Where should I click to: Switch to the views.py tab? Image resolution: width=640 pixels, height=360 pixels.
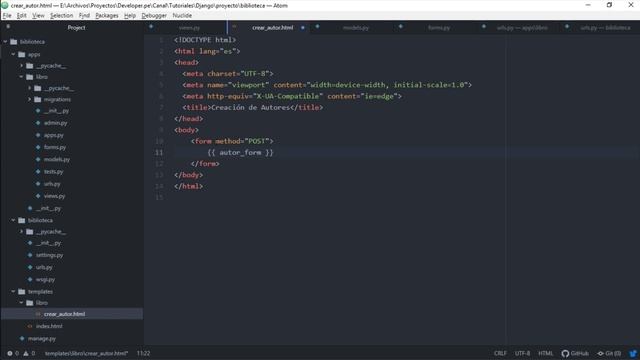(x=189, y=28)
